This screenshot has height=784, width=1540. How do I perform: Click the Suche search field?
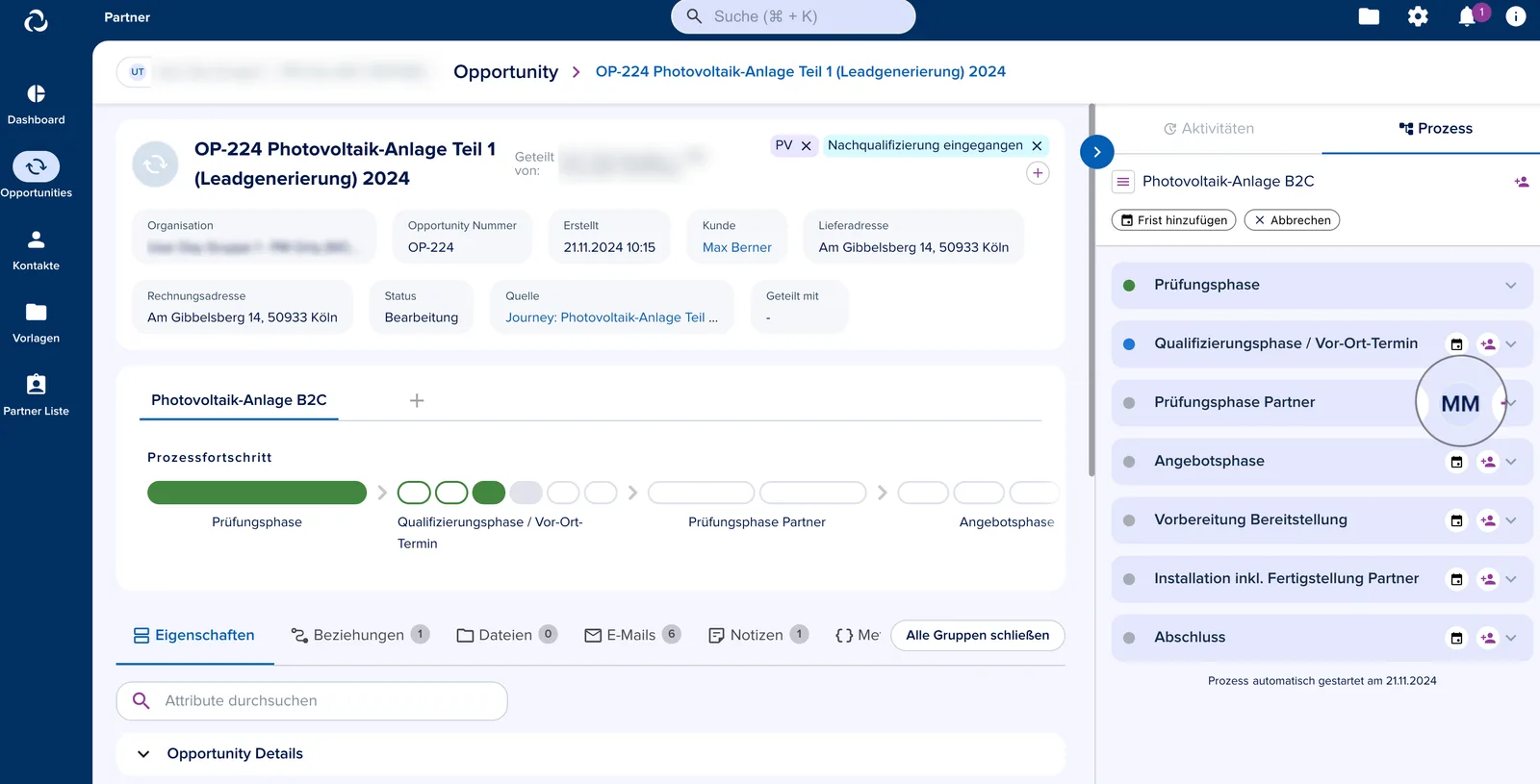(793, 16)
